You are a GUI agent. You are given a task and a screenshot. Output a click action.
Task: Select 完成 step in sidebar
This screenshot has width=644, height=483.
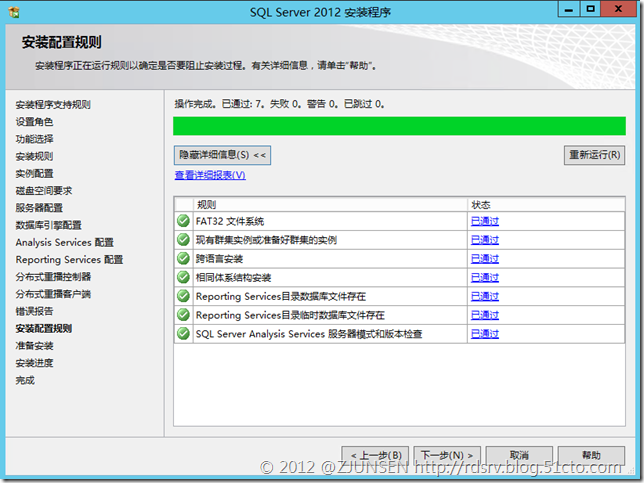25,380
